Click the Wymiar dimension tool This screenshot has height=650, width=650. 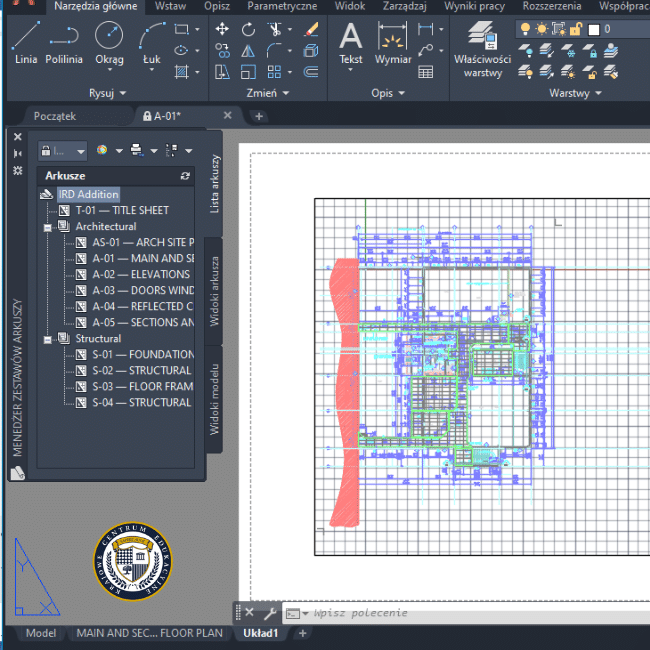coord(393,43)
